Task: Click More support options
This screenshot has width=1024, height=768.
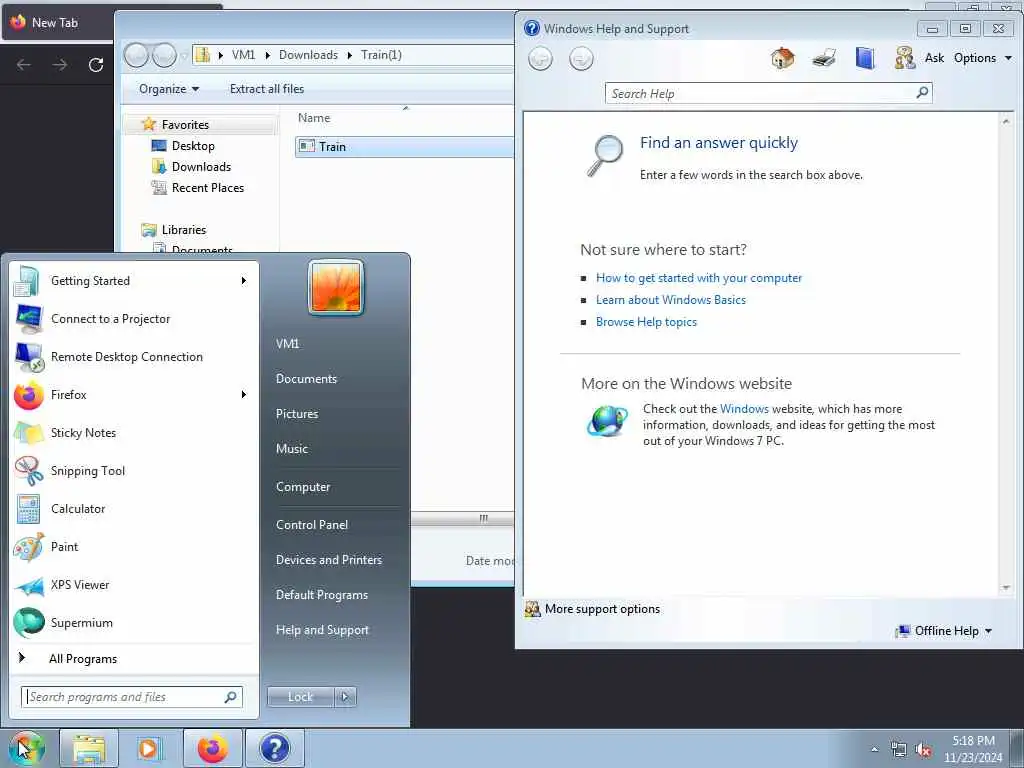Action: click(593, 609)
